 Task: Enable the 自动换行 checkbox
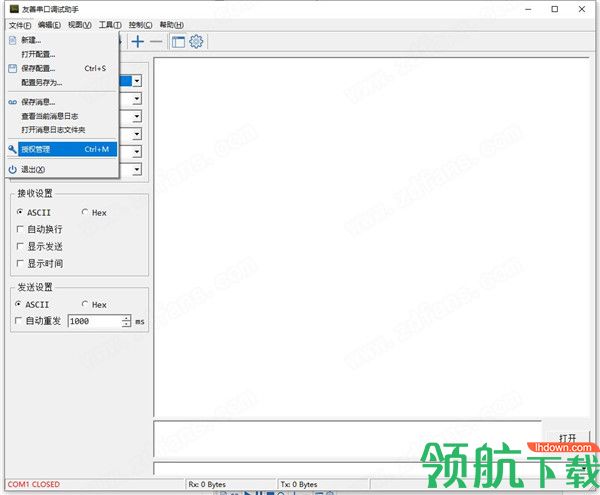[39, 229]
